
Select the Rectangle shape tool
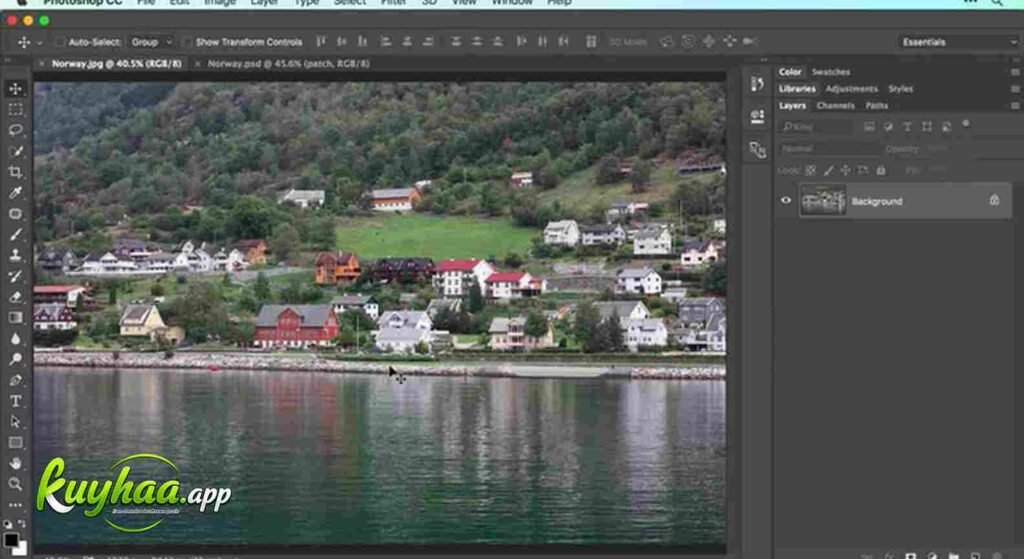[x=16, y=443]
